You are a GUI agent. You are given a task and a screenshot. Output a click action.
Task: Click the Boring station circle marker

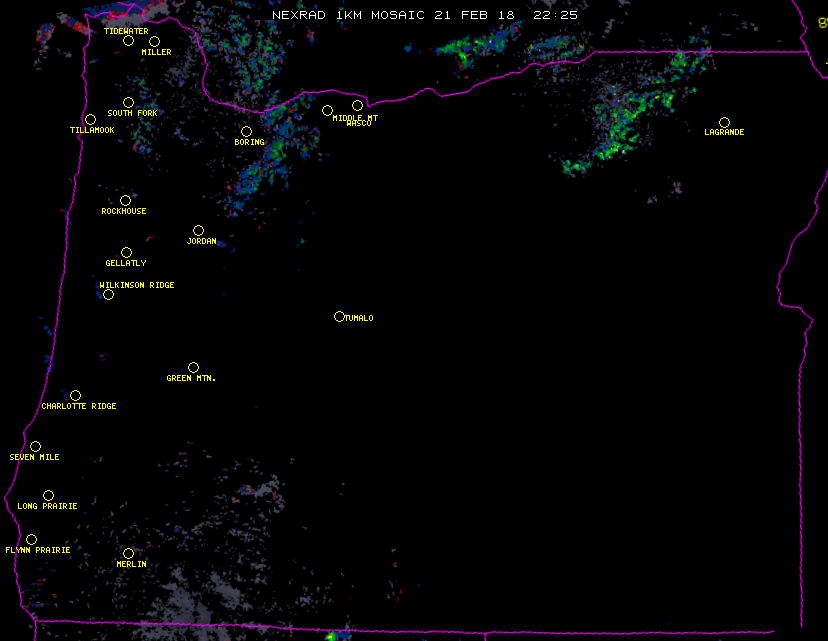coord(246,131)
